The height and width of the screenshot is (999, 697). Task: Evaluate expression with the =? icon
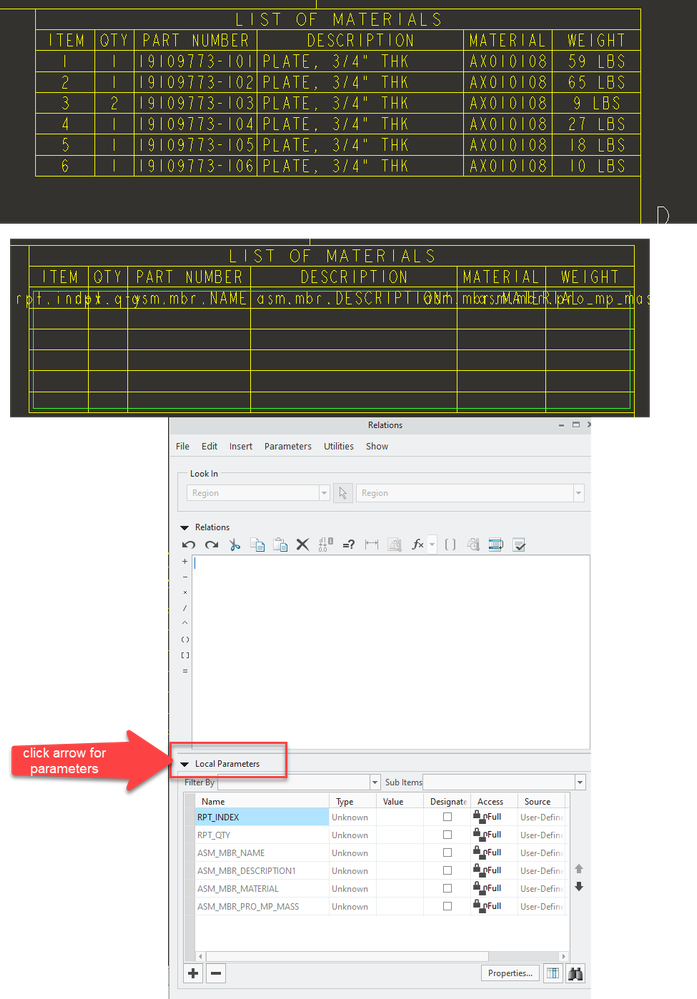(348, 545)
